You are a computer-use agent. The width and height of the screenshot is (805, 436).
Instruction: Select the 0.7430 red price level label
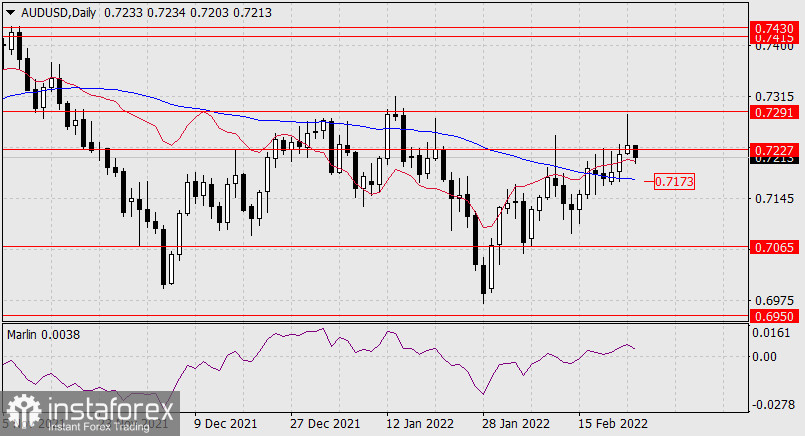pos(774,28)
